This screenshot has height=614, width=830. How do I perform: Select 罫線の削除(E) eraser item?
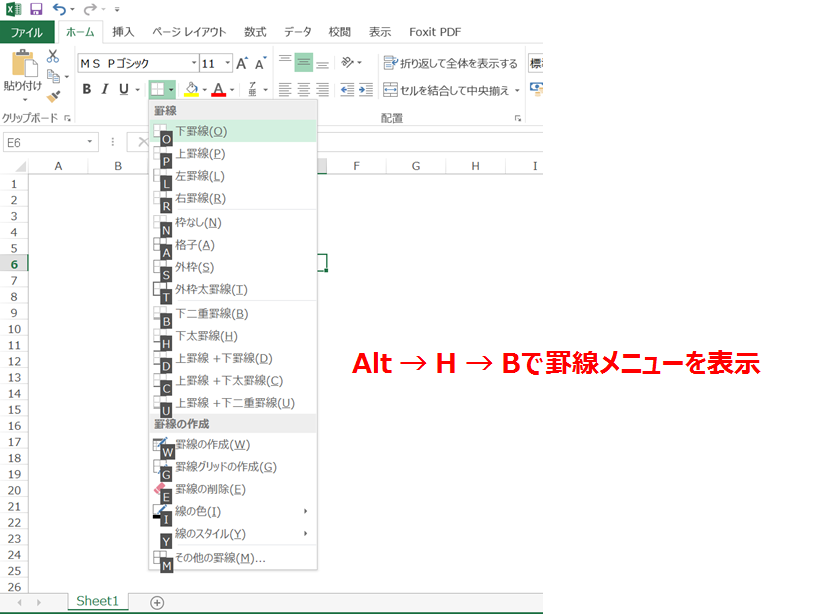233,489
